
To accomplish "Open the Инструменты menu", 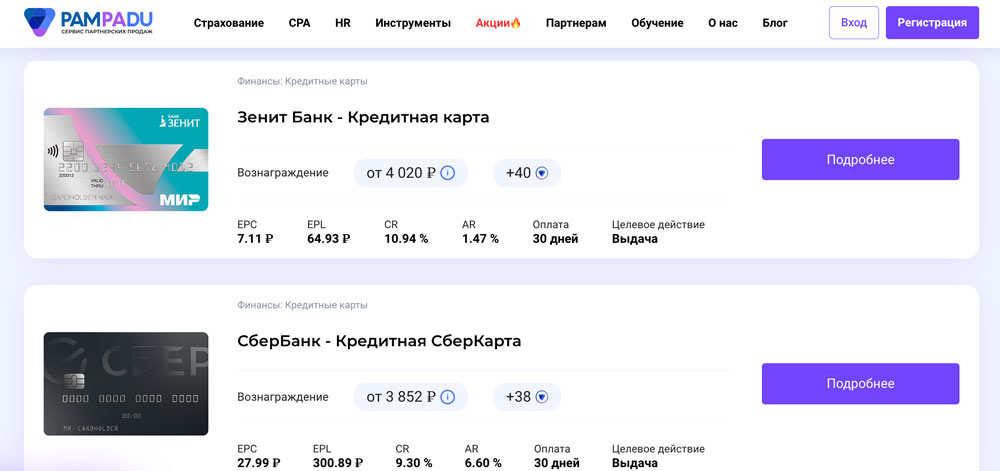I will click(x=413, y=23).
